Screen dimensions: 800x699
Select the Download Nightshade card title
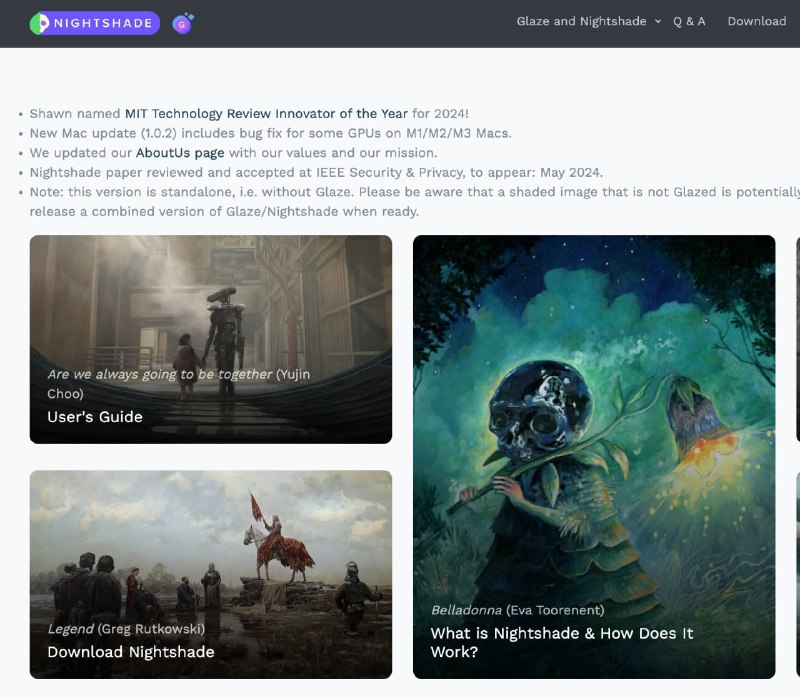click(x=131, y=652)
